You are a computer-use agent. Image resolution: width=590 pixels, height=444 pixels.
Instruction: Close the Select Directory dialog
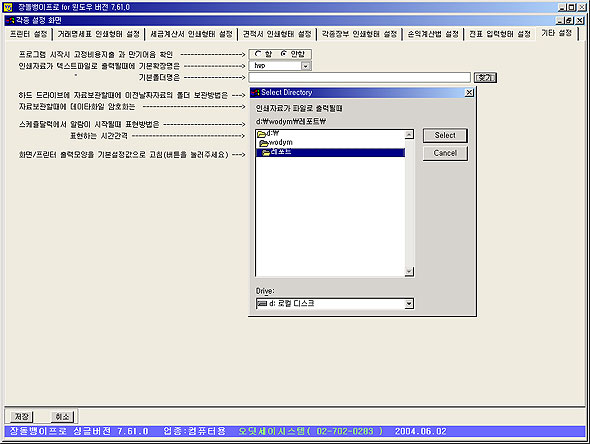[469, 93]
